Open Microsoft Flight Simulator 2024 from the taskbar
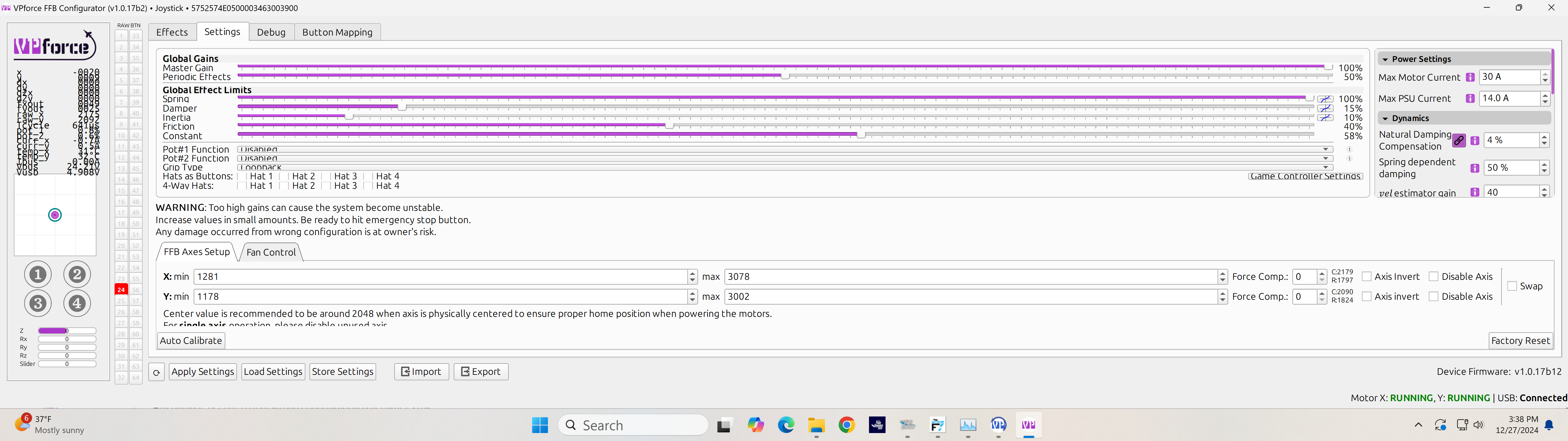Image resolution: width=1568 pixels, height=441 pixels. 877,424
